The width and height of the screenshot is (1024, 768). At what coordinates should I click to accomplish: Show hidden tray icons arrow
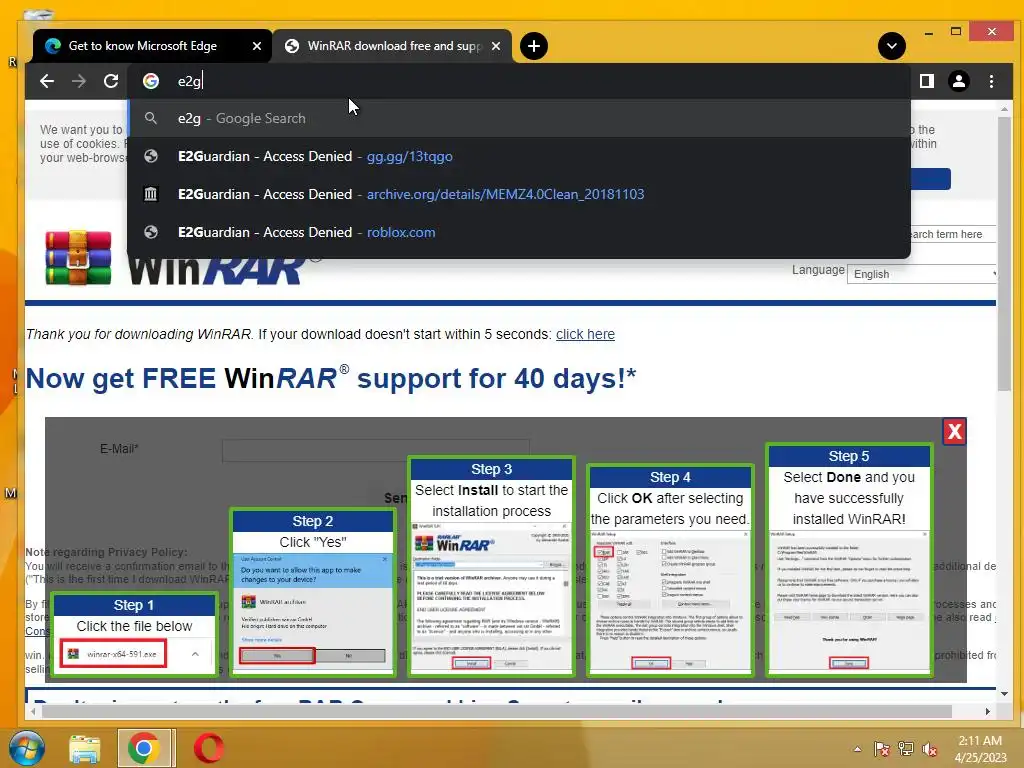857,749
